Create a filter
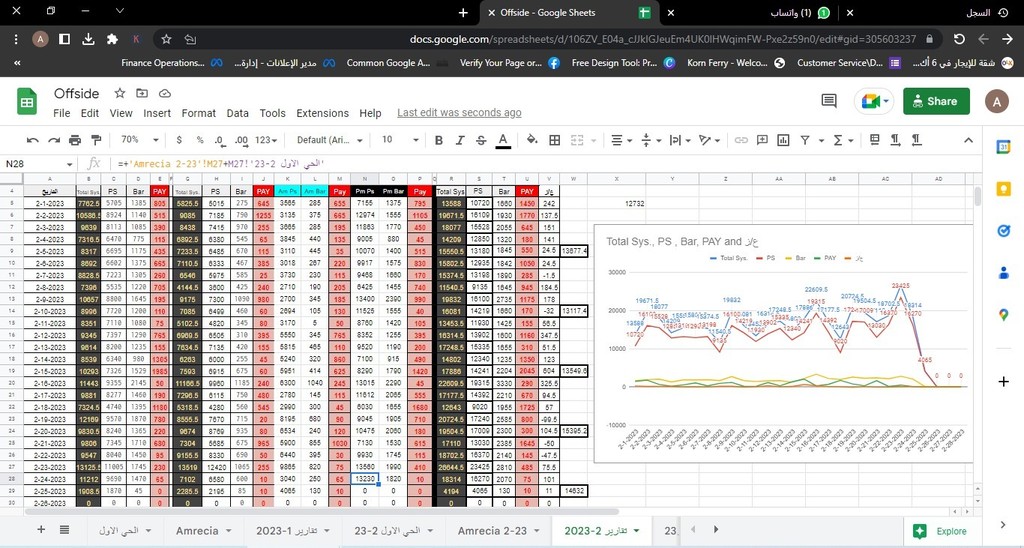Viewport: 1024px width, 548px height. coord(805,140)
